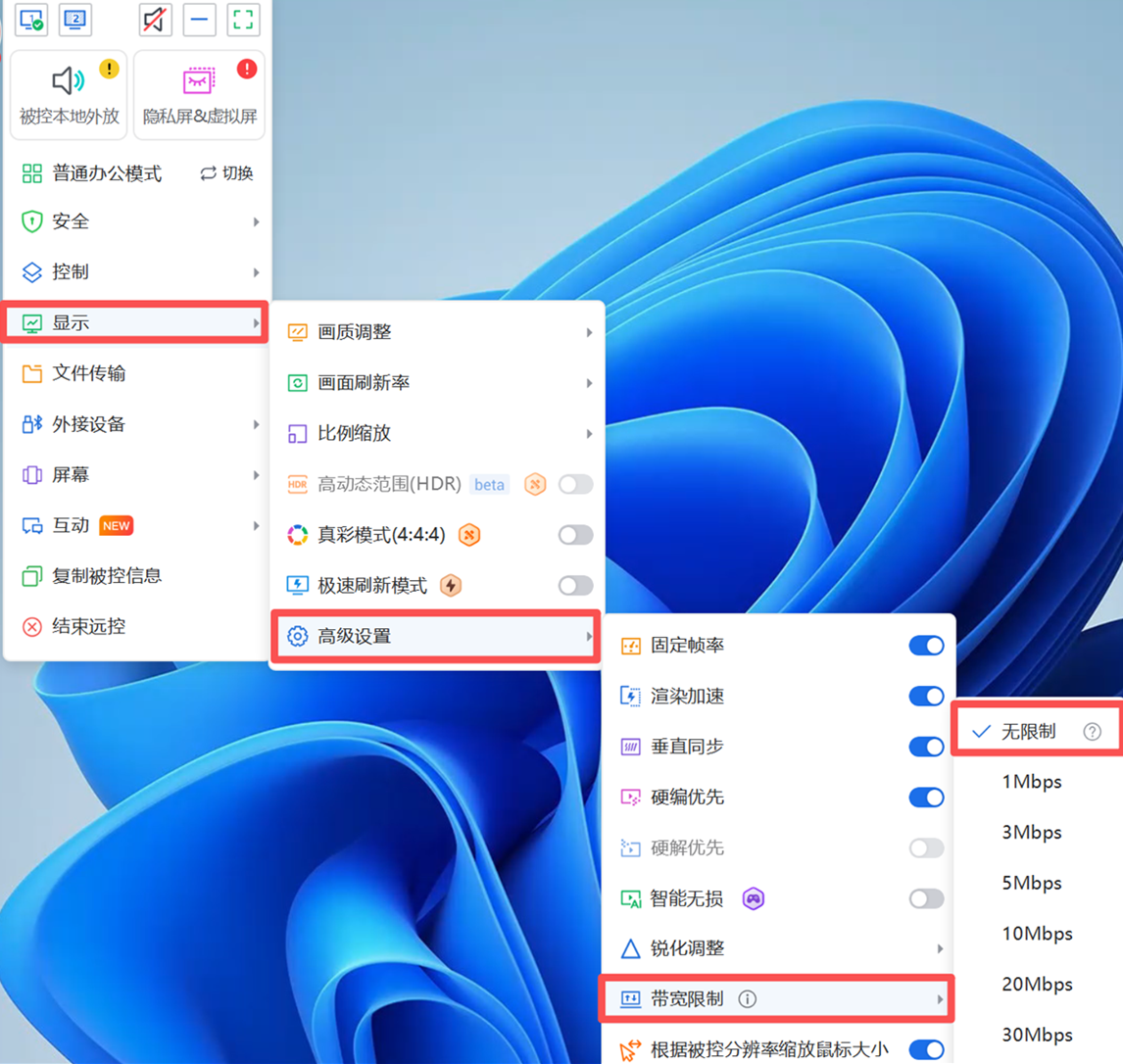
Task: Click the fullscreen icon in top toolbar
Action: (243, 20)
